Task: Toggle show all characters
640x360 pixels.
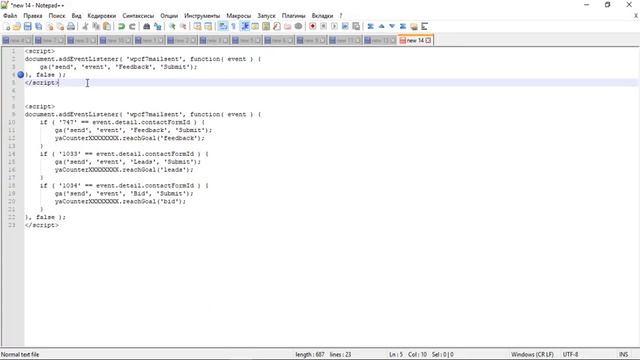Action: click(233, 27)
